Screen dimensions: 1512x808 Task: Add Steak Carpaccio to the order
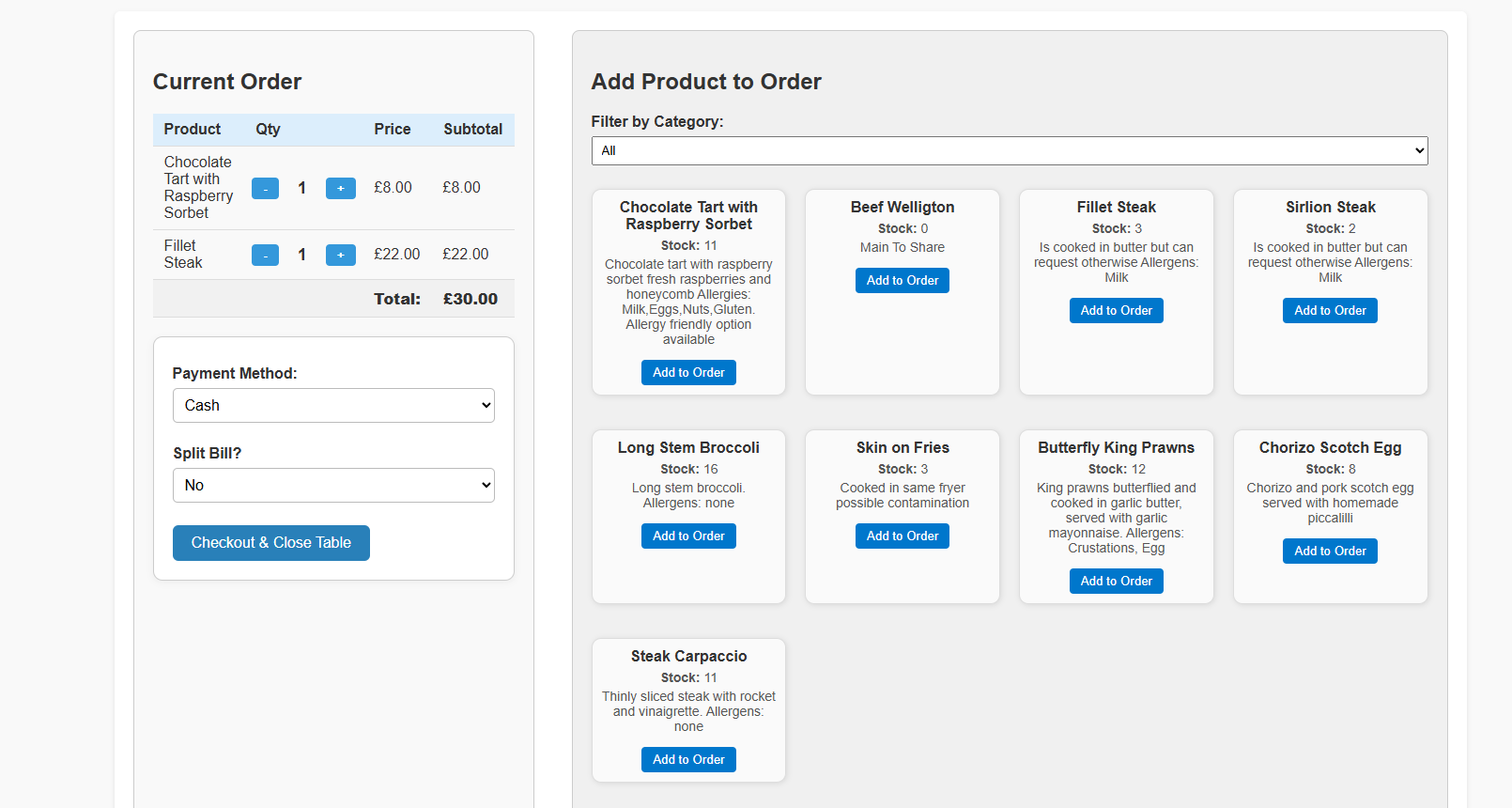688,760
